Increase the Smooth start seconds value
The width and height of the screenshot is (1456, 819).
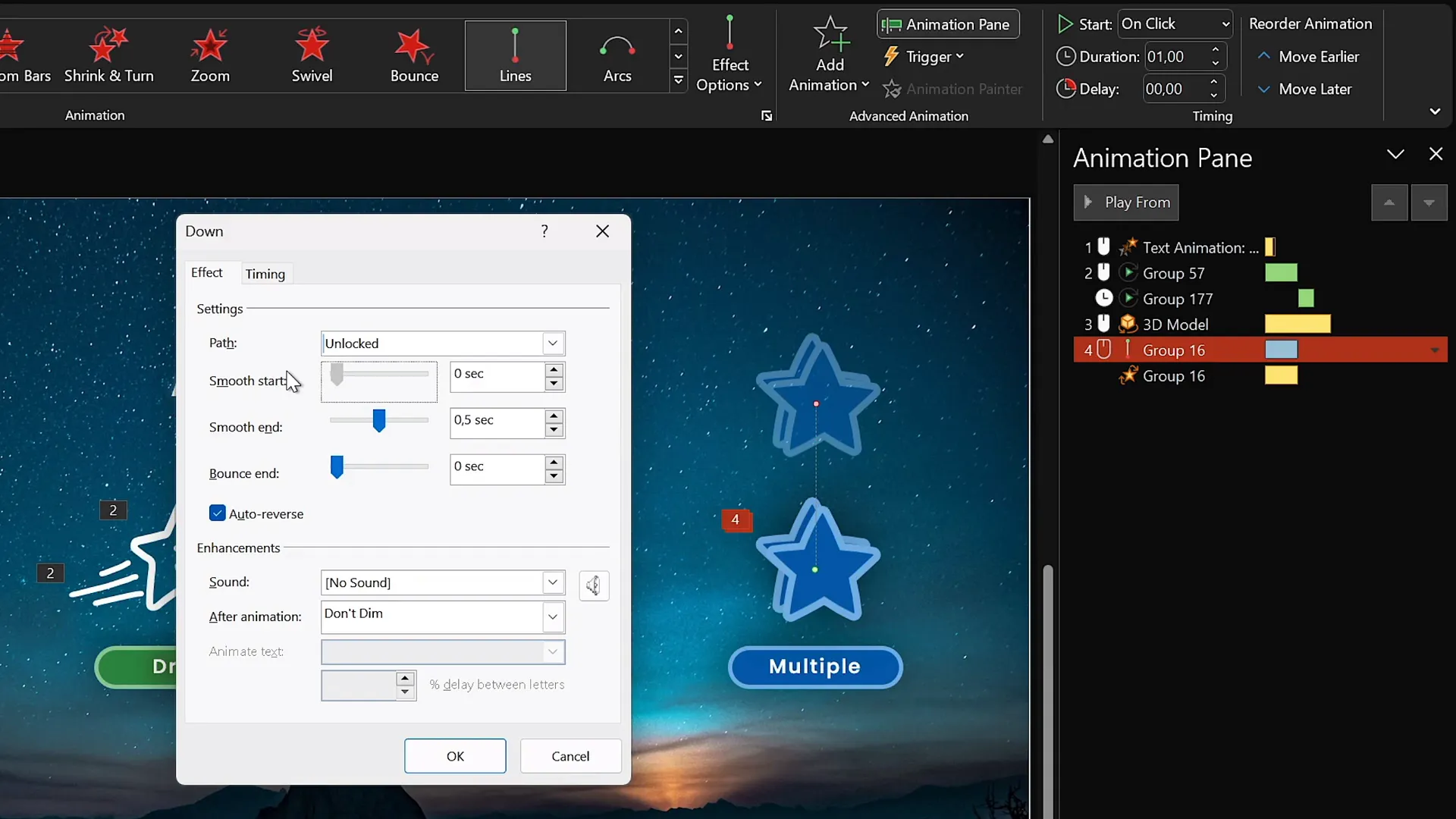(x=554, y=369)
